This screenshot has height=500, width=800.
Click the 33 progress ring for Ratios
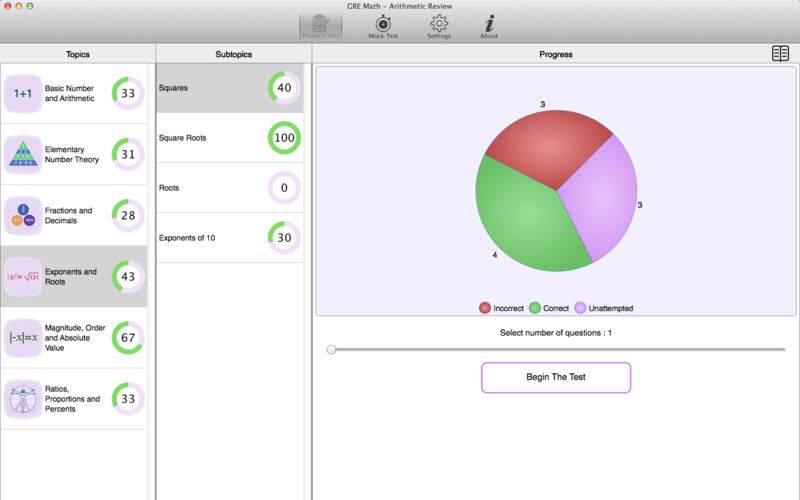pos(128,398)
